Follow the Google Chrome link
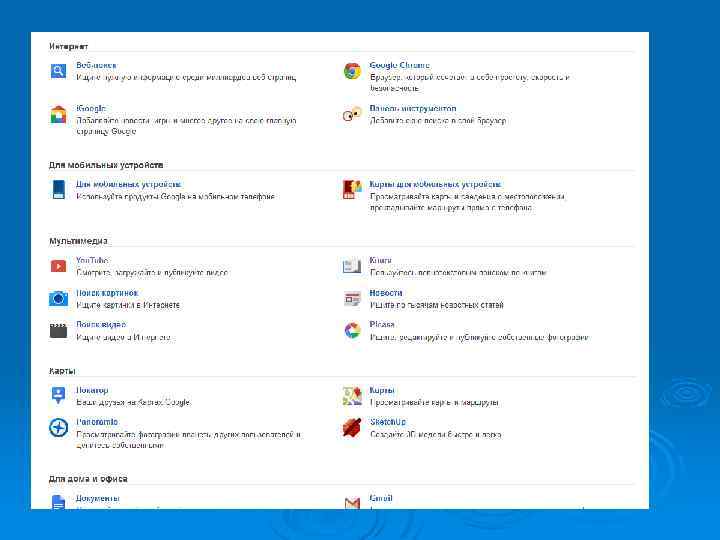Image resolution: width=720 pixels, height=540 pixels. pos(399,65)
